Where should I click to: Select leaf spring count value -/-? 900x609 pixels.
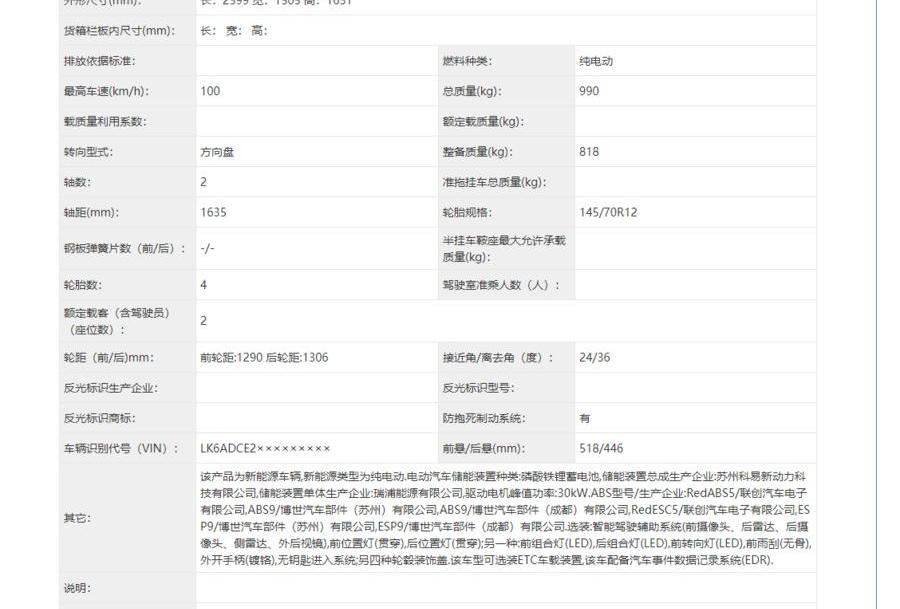pyautogui.click(x=207, y=248)
